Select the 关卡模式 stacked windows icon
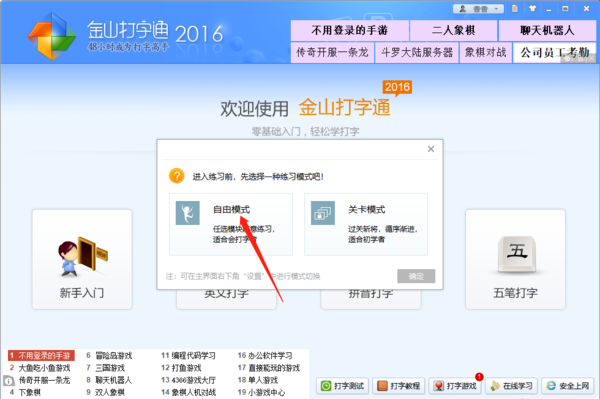600x399 pixels. [323, 213]
